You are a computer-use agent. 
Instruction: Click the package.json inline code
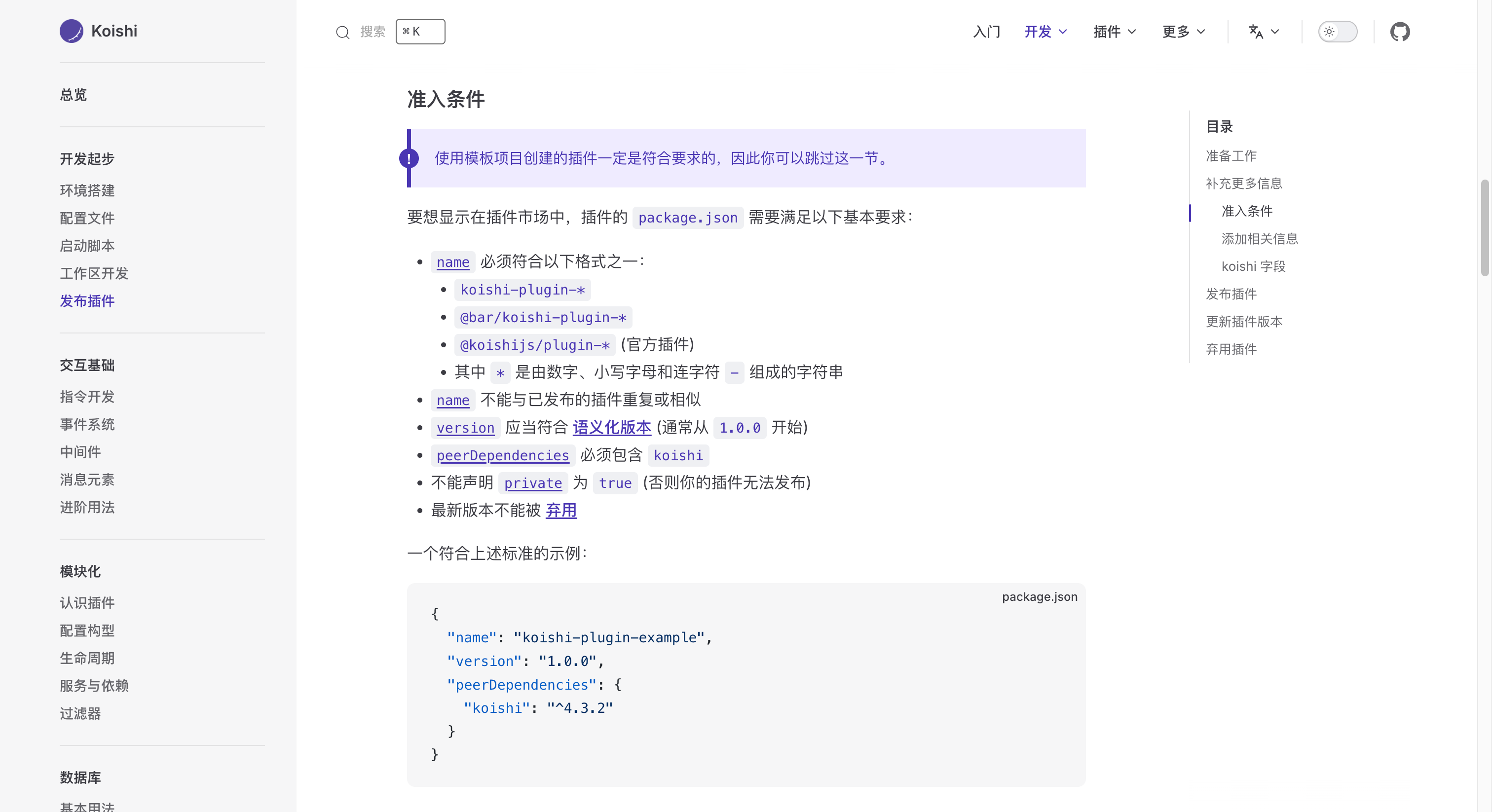688,217
